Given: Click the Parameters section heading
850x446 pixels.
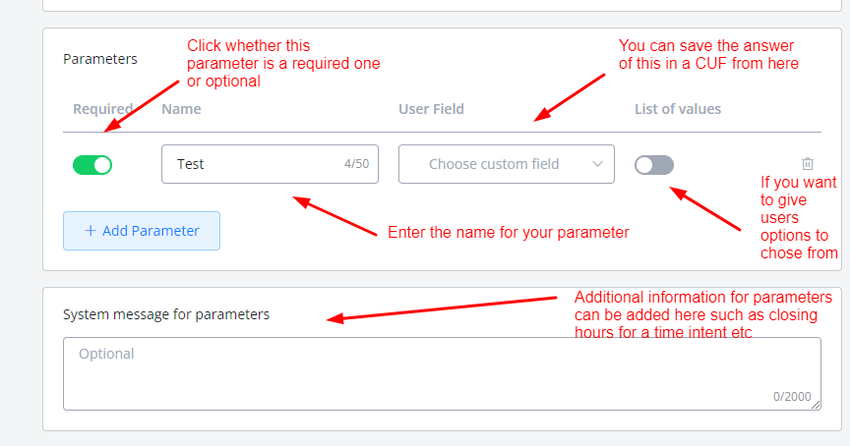Looking at the screenshot, I should (100, 59).
